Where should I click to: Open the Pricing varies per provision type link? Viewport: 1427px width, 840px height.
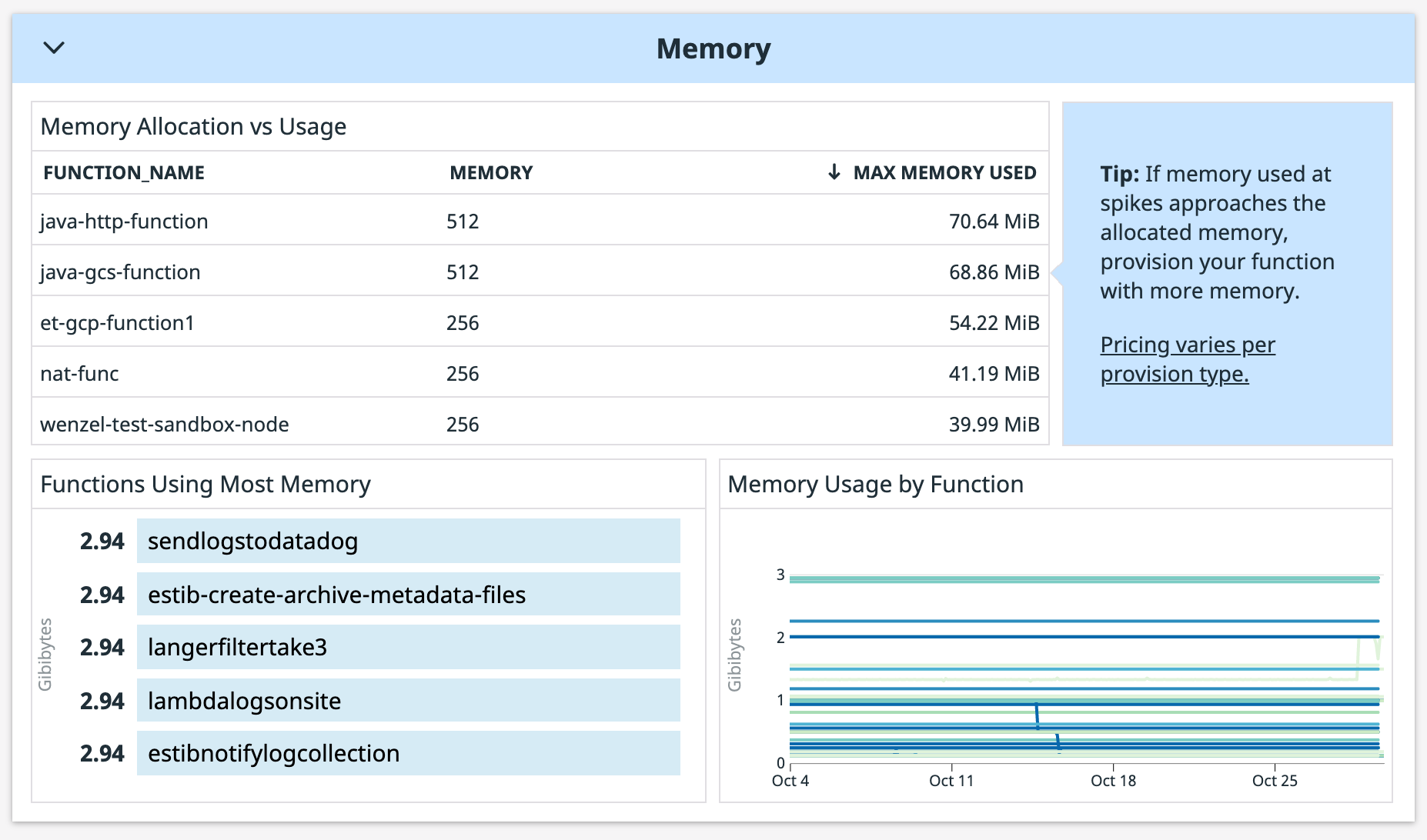click(x=1188, y=358)
